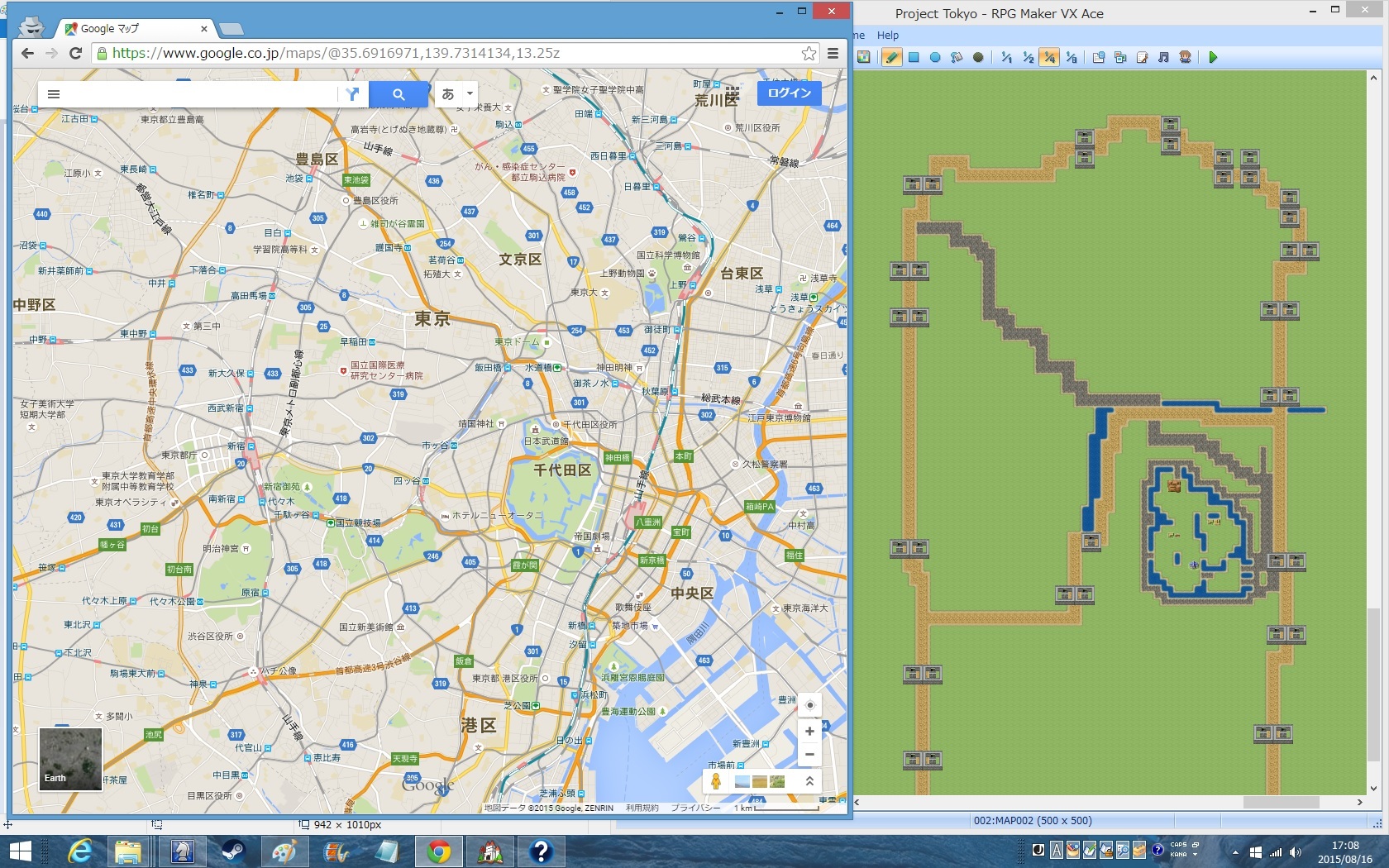Reload the Google Maps page
The width and height of the screenshot is (1389, 868).
(x=75, y=53)
